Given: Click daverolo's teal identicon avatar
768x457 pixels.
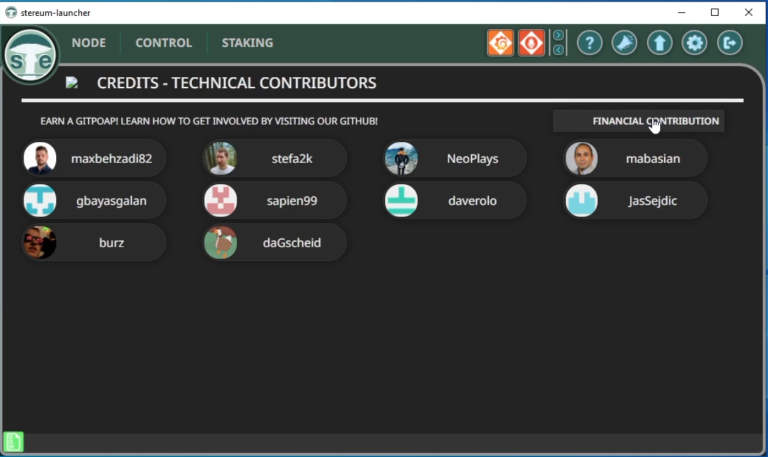Looking at the screenshot, I should (x=401, y=201).
